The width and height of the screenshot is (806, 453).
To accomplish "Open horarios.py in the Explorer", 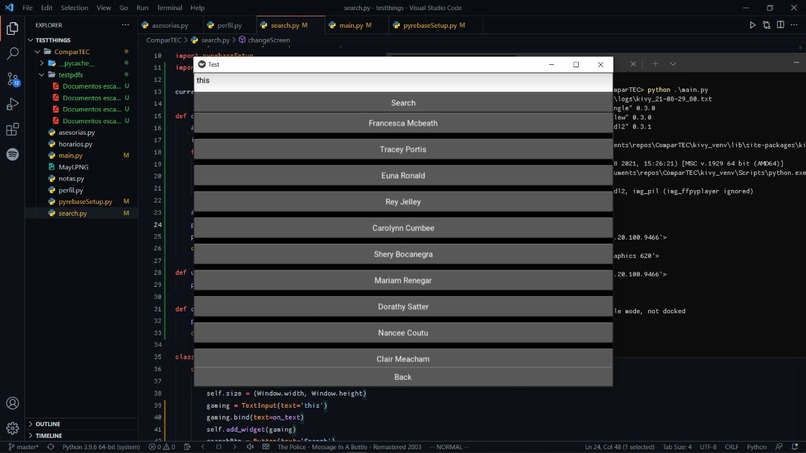I will [x=75, y=144].
